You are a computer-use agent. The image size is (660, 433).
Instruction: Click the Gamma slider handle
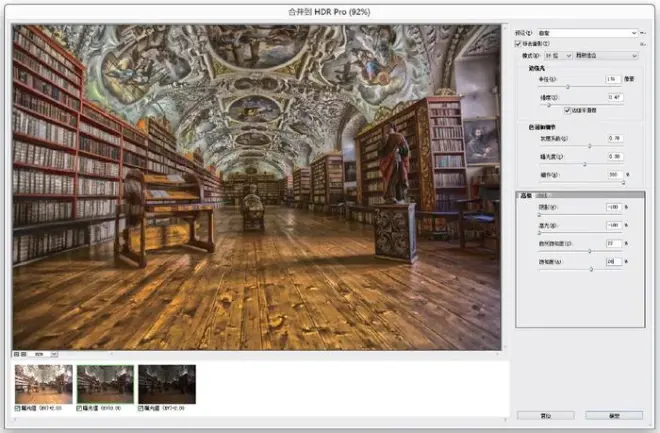[x=589, y=146]
